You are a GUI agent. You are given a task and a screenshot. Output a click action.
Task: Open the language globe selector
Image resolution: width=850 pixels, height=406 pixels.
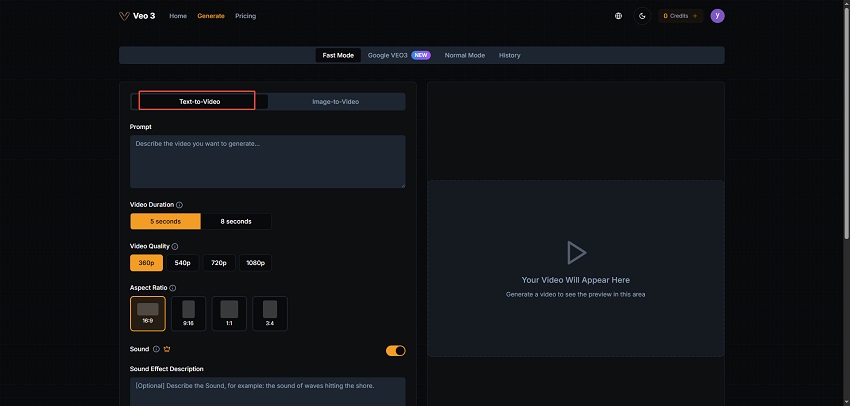tap(619, 16)
